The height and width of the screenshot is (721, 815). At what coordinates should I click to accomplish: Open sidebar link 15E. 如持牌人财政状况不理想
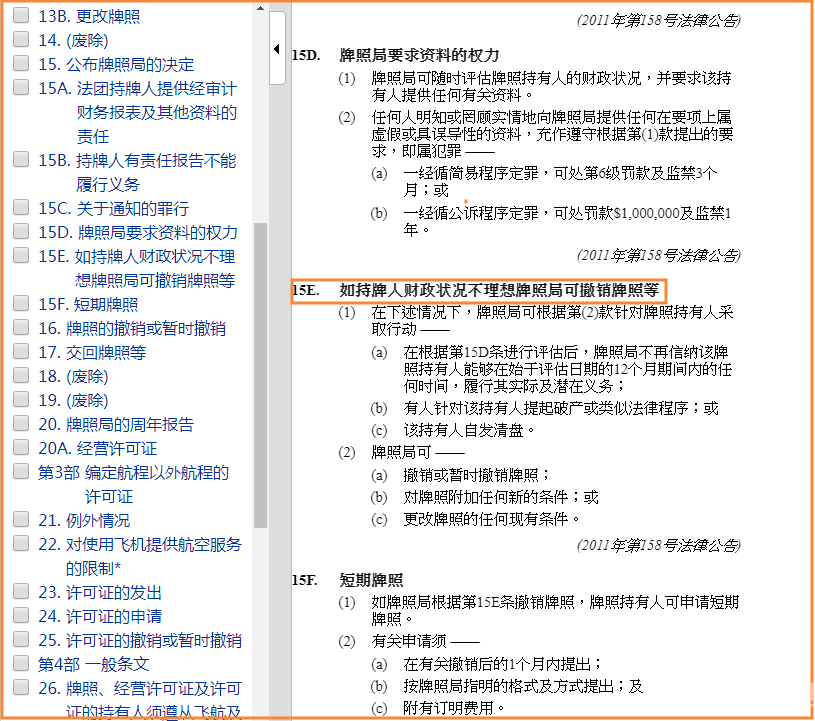(137, 268)
